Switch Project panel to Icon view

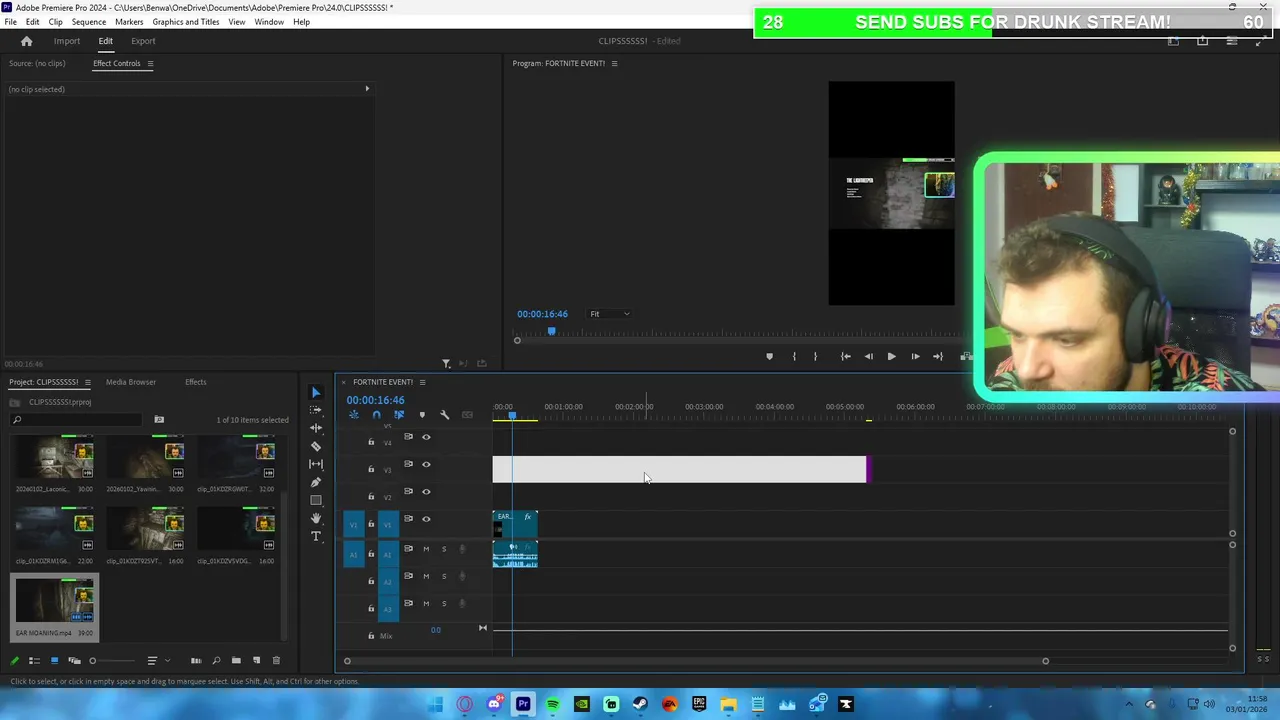(x=54, y=660)
